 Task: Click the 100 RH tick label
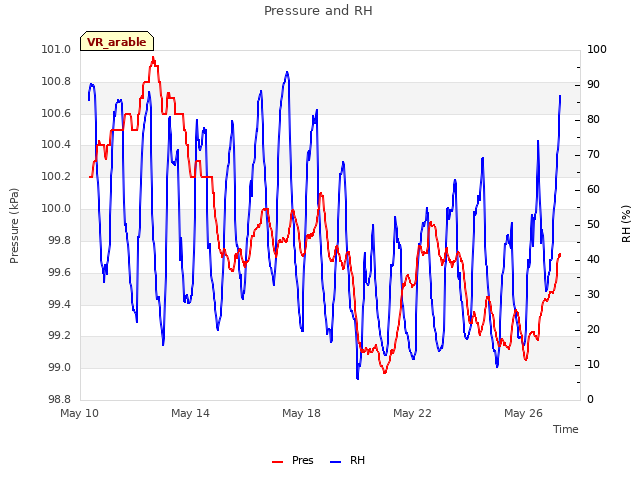point(597,50)
